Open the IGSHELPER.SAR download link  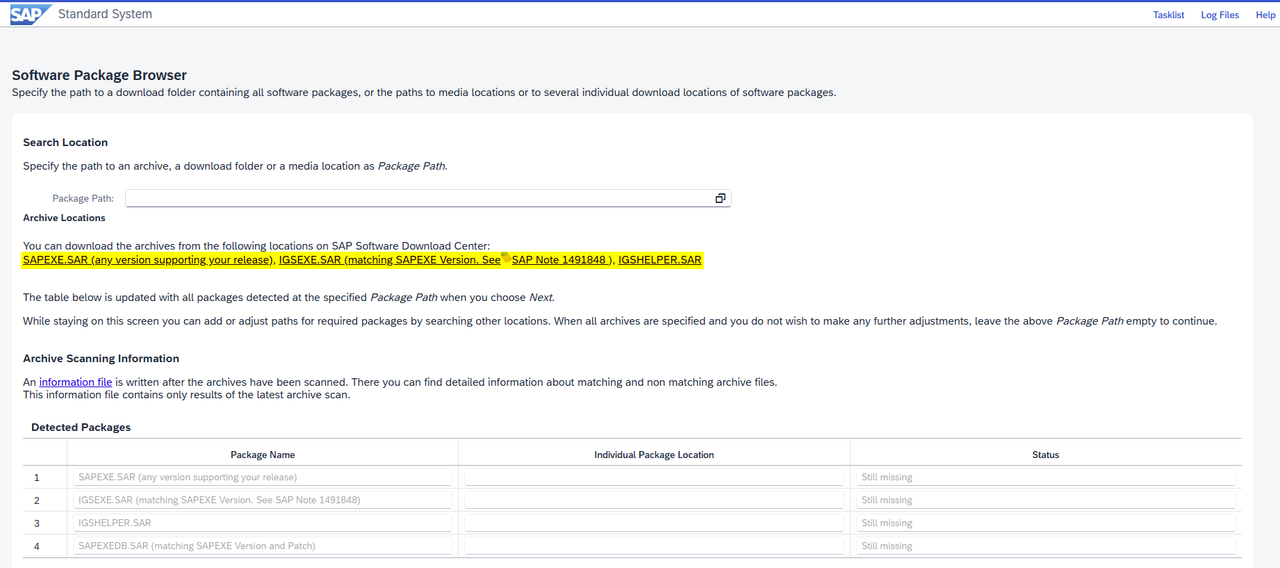coord(660,260)
